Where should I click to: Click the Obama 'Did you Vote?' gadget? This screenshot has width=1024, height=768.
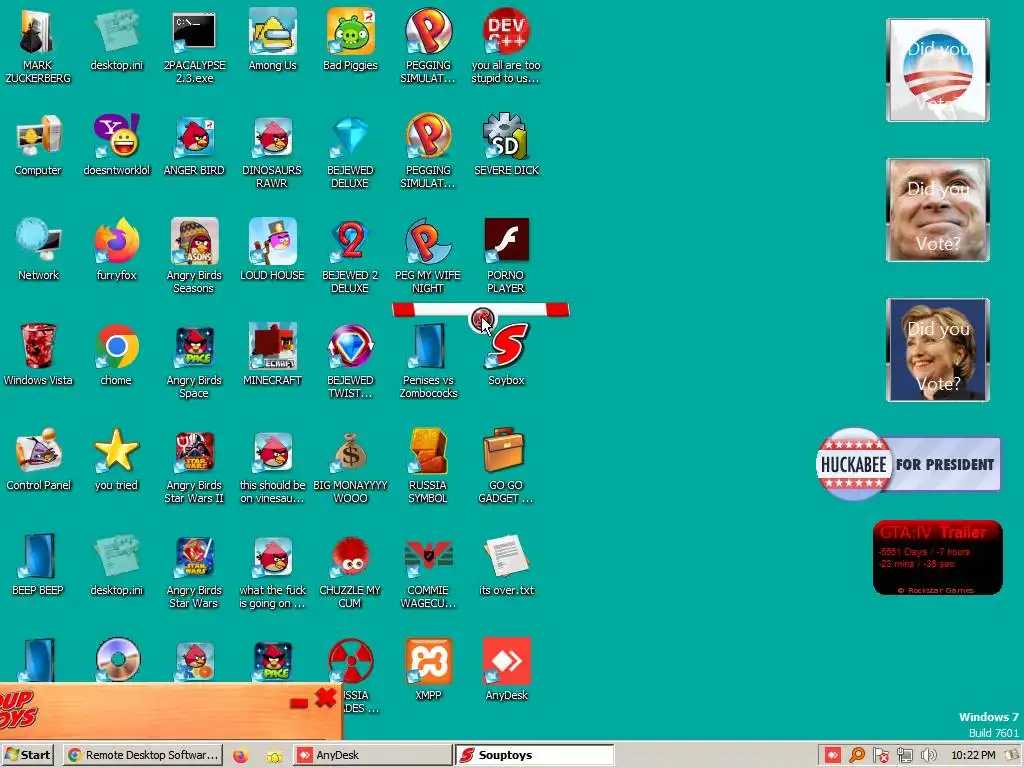[x=938, y=70]
